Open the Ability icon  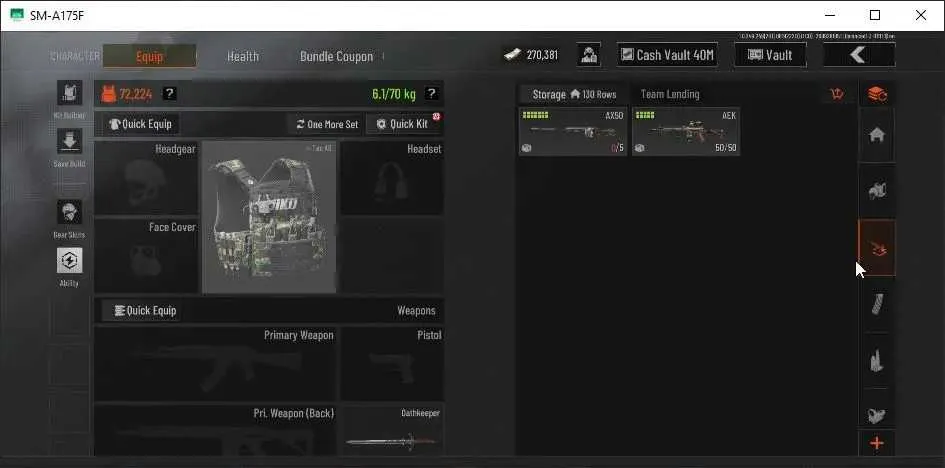[x=69, y=261]
